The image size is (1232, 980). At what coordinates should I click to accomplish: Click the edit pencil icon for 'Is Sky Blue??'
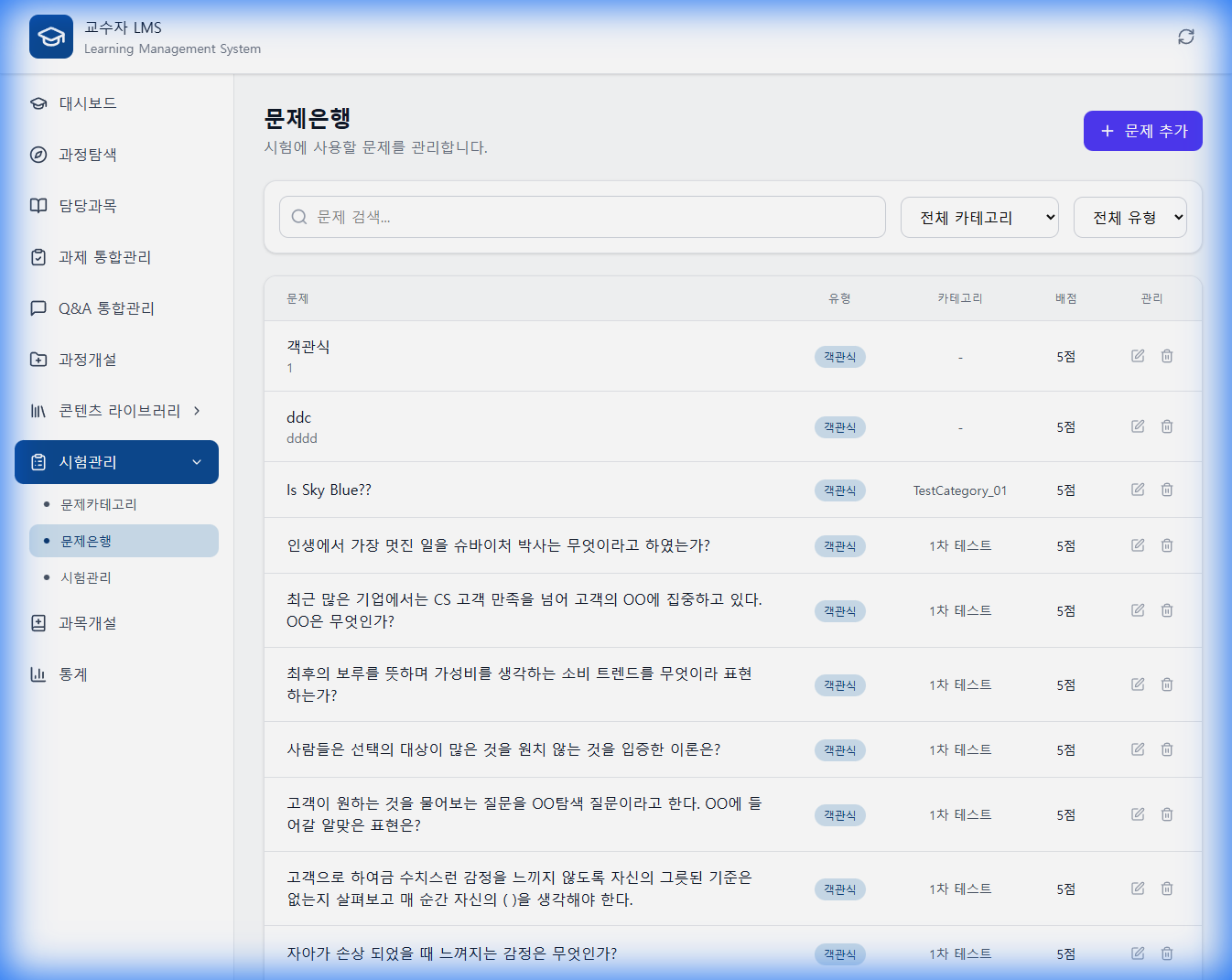[1137, 490]
